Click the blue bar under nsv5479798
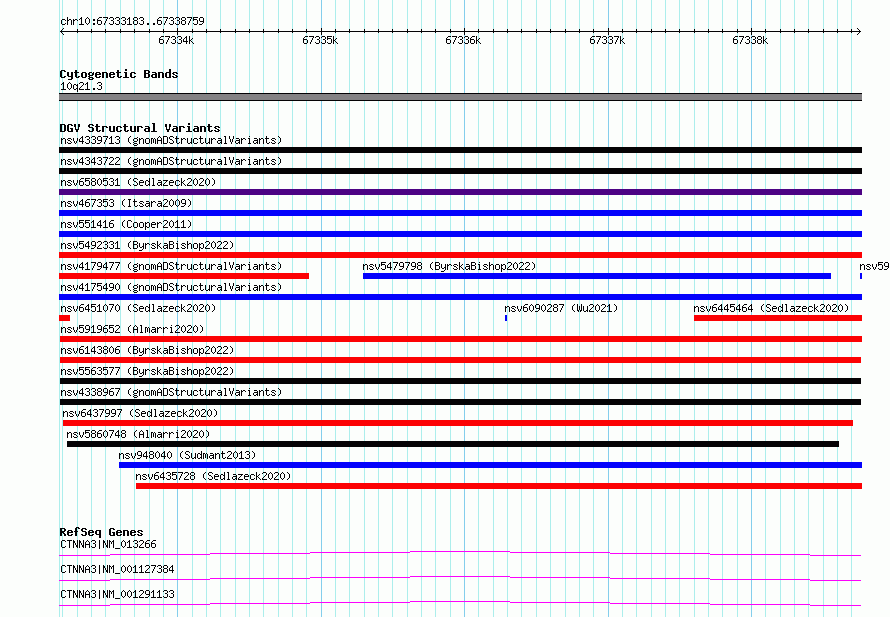 click(597, 276)
